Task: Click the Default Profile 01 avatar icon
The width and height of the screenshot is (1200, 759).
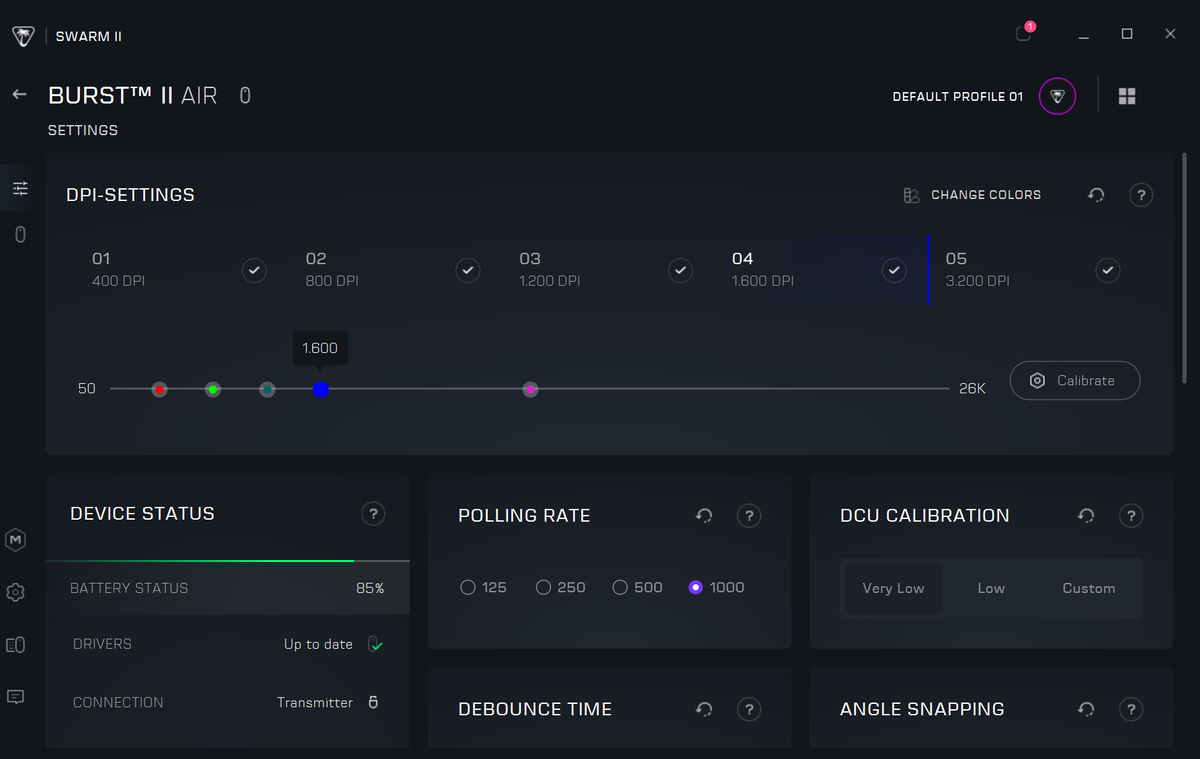Action: pyautogui.click(x=1058, y=97)
